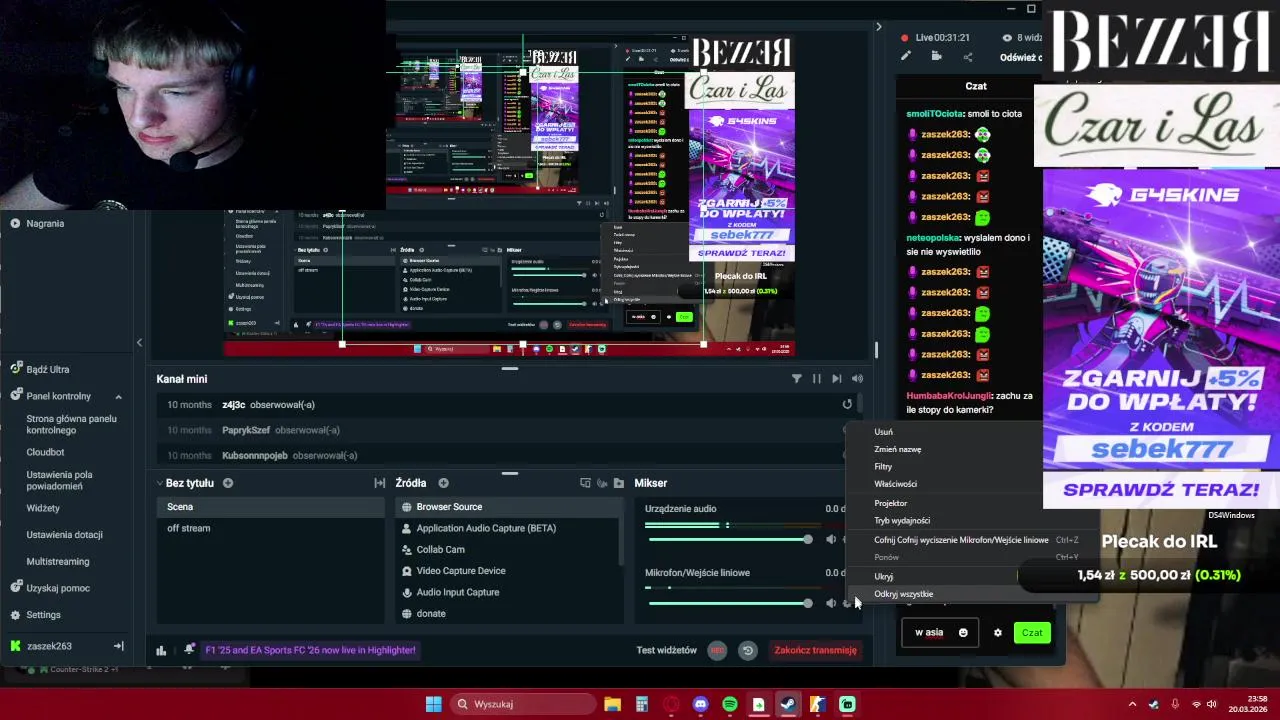
Task: Open Filtry from the context menu
Action: pyautogui.click(x=883, y=467)
